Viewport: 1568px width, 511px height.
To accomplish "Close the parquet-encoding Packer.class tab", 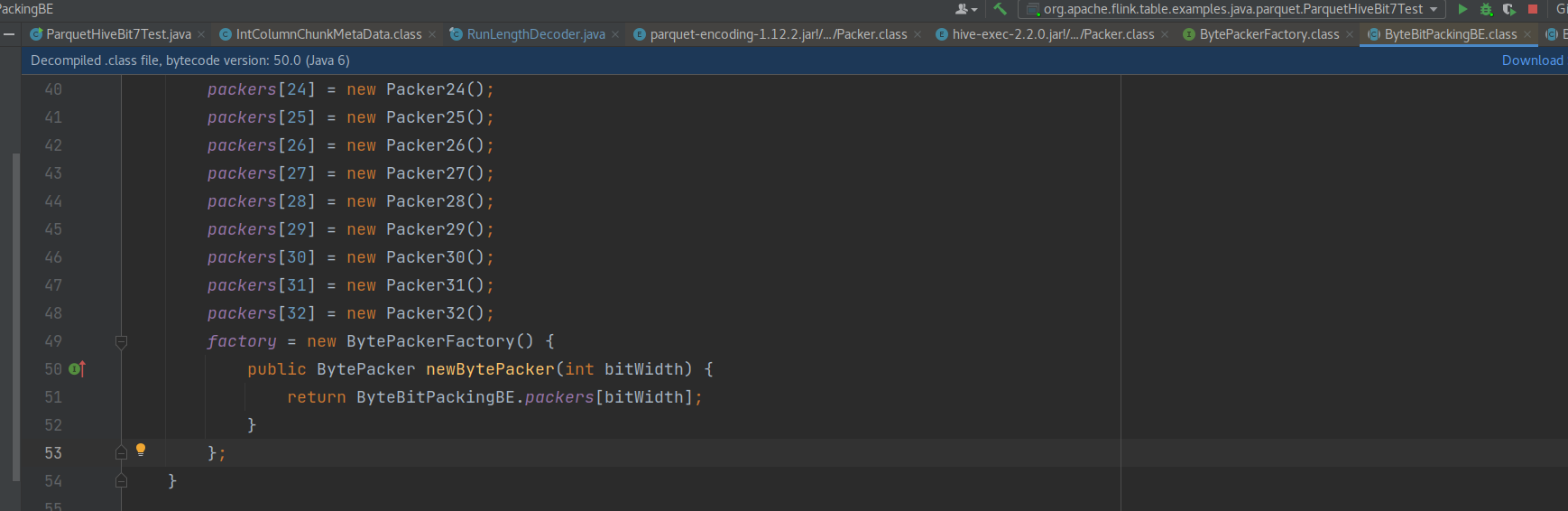I will point(918,34).
